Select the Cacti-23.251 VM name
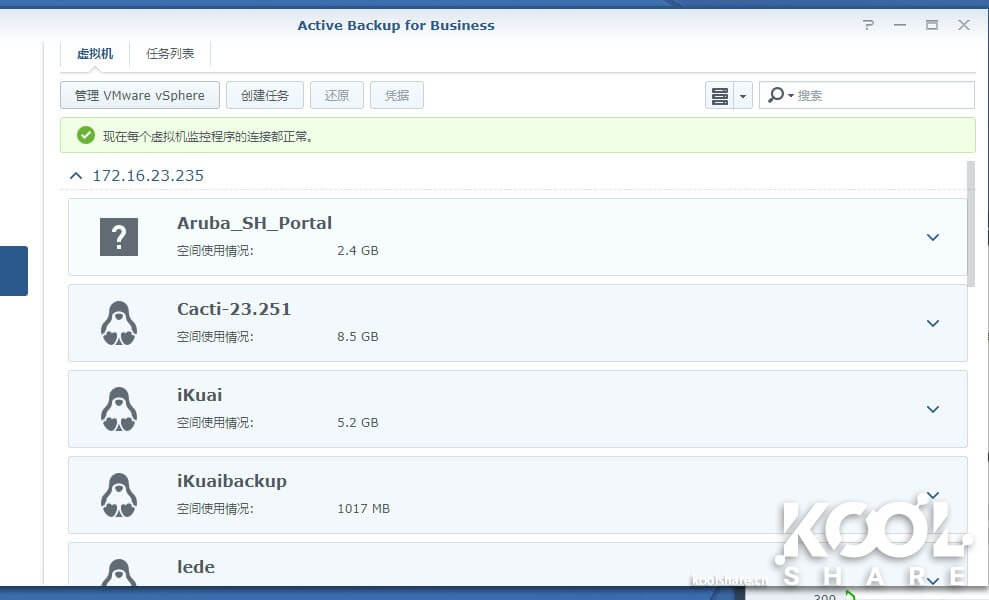Screen dimensions: 989x600 (x=234, y=309)
